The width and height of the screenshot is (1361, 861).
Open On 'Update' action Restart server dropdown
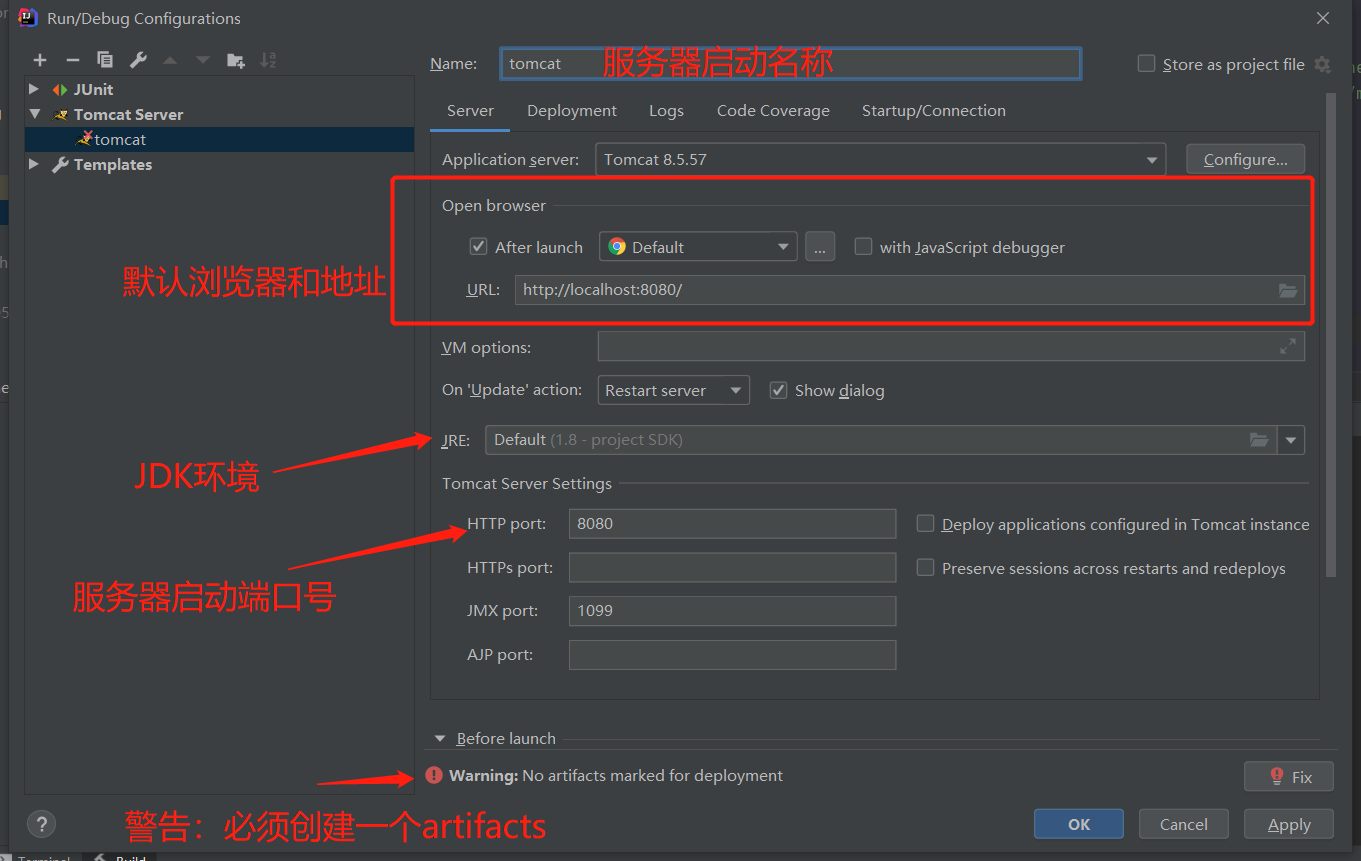coord(673,390)
